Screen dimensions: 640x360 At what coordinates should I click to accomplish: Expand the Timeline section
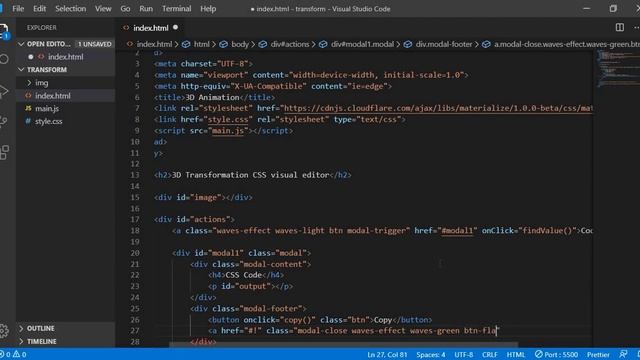click(x=41, y=341)
